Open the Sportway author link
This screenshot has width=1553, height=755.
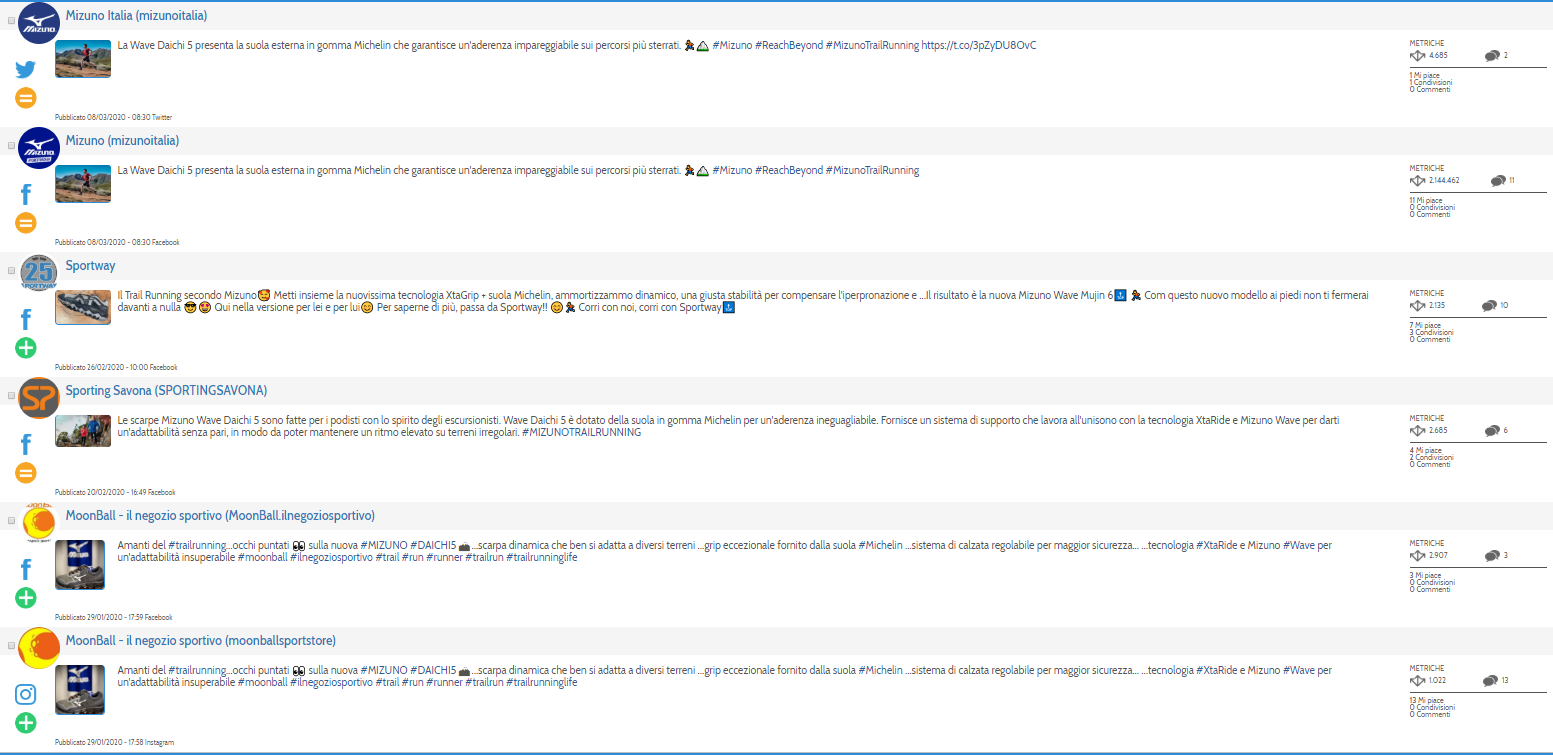pos(90,266)
